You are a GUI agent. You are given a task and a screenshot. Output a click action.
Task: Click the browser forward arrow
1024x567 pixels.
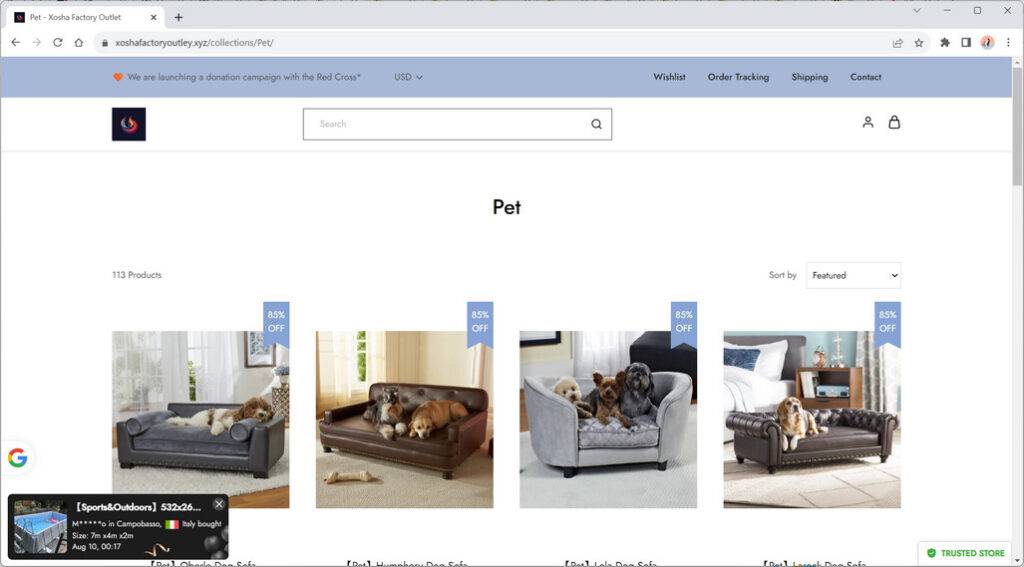click(x=37, y=42)
